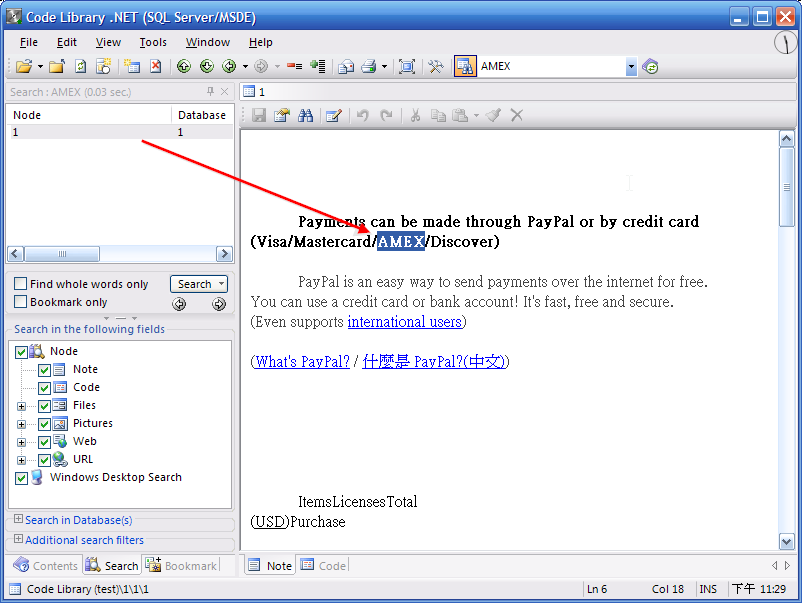
Task: Click the editor save disk icon
Action: pos(259,115)
